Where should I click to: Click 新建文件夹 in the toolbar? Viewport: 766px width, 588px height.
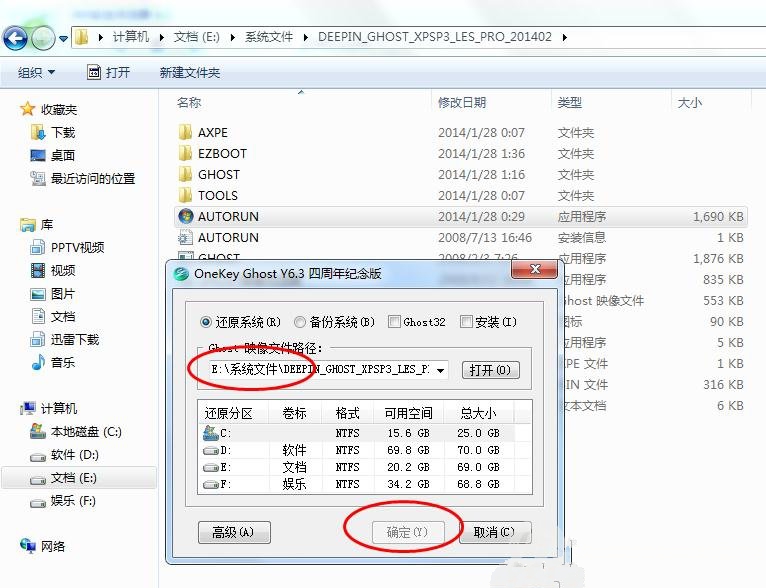click(189, 72)
